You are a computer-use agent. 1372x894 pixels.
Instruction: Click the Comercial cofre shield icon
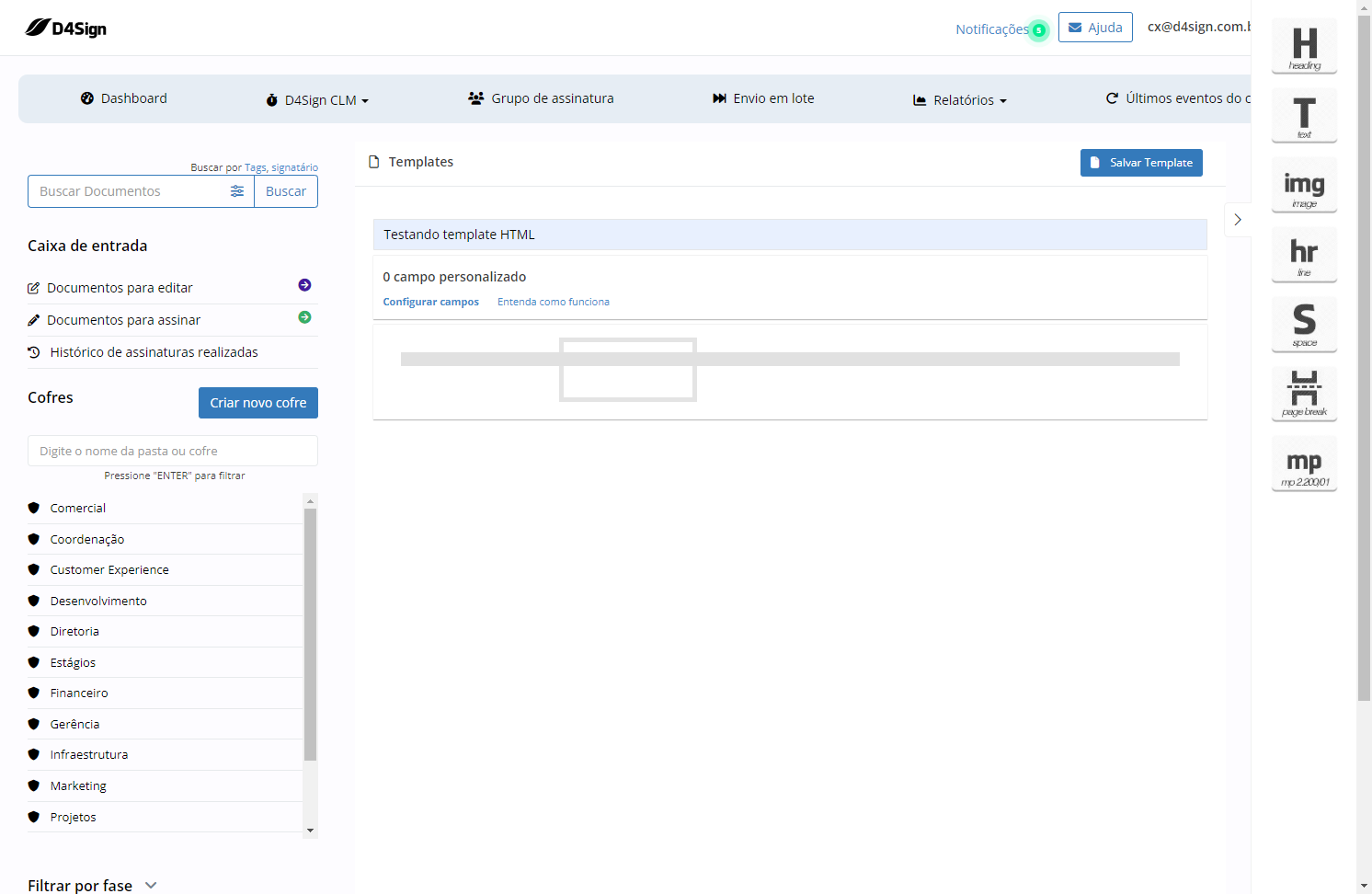[x=34, y=508]
